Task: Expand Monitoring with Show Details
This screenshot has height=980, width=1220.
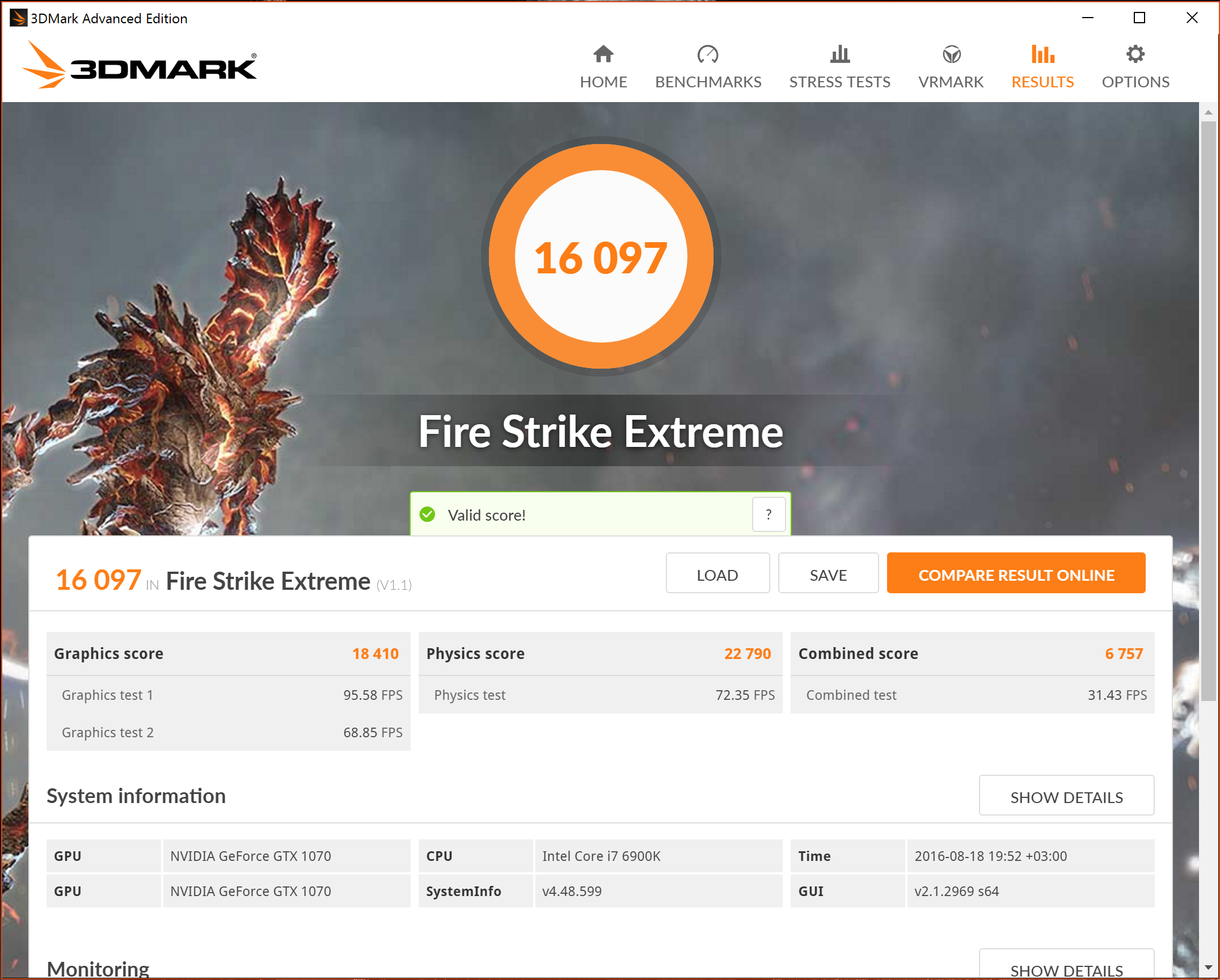Action: tap(1066, 967)
